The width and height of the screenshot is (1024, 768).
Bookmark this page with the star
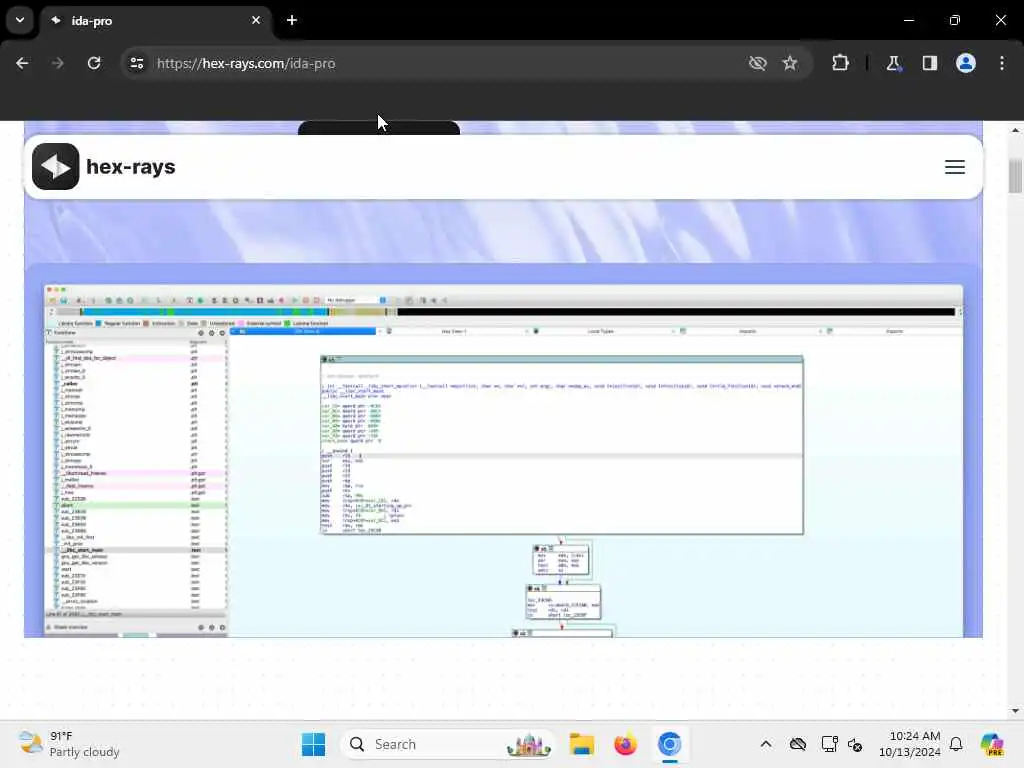click(790, 63)
